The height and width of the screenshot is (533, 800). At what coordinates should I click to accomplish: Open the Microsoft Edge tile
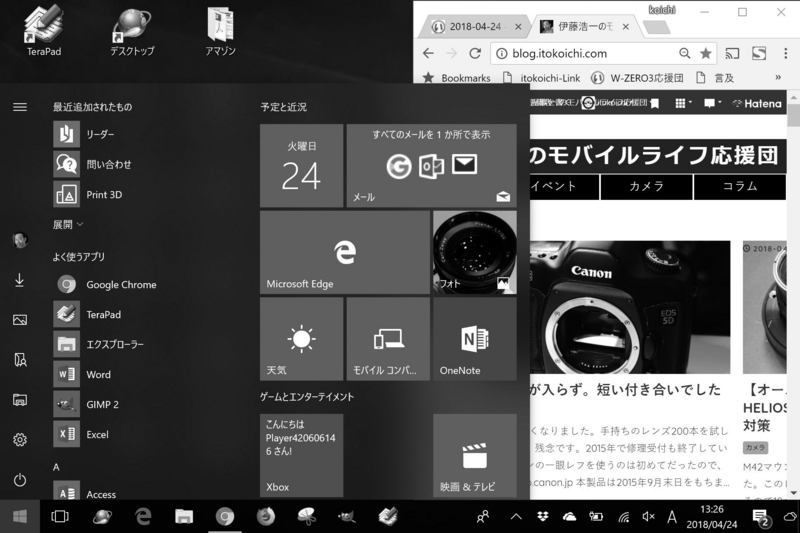click(345, 252)
